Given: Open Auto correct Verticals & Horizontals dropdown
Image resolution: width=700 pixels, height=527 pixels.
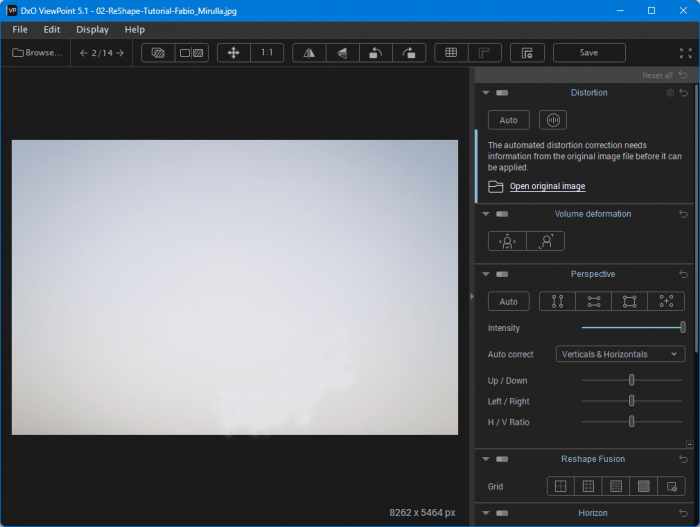Looking at the screenshot, I should tap(620, 354).
